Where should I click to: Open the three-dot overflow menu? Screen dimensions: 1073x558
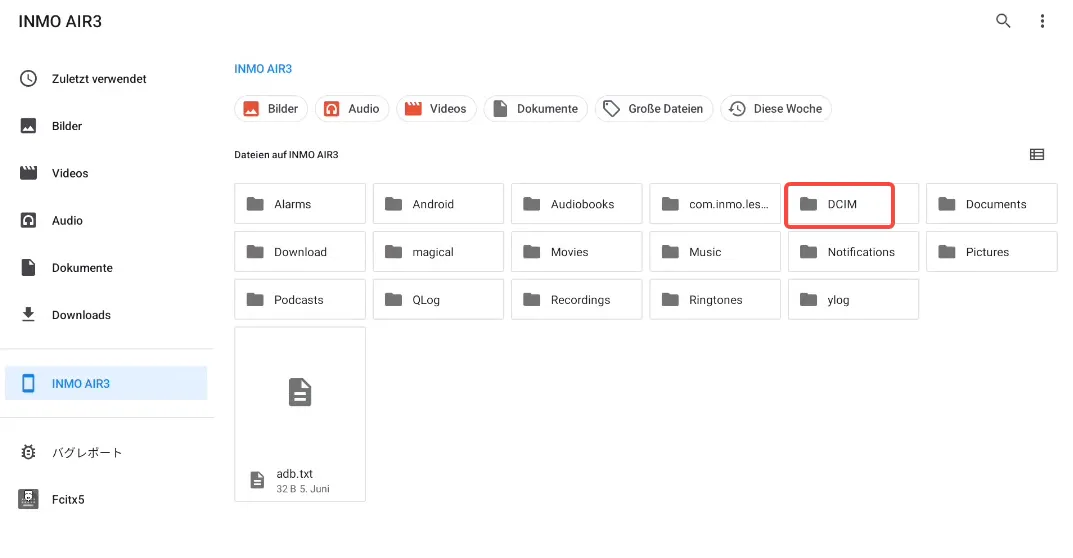[1042, 21]
